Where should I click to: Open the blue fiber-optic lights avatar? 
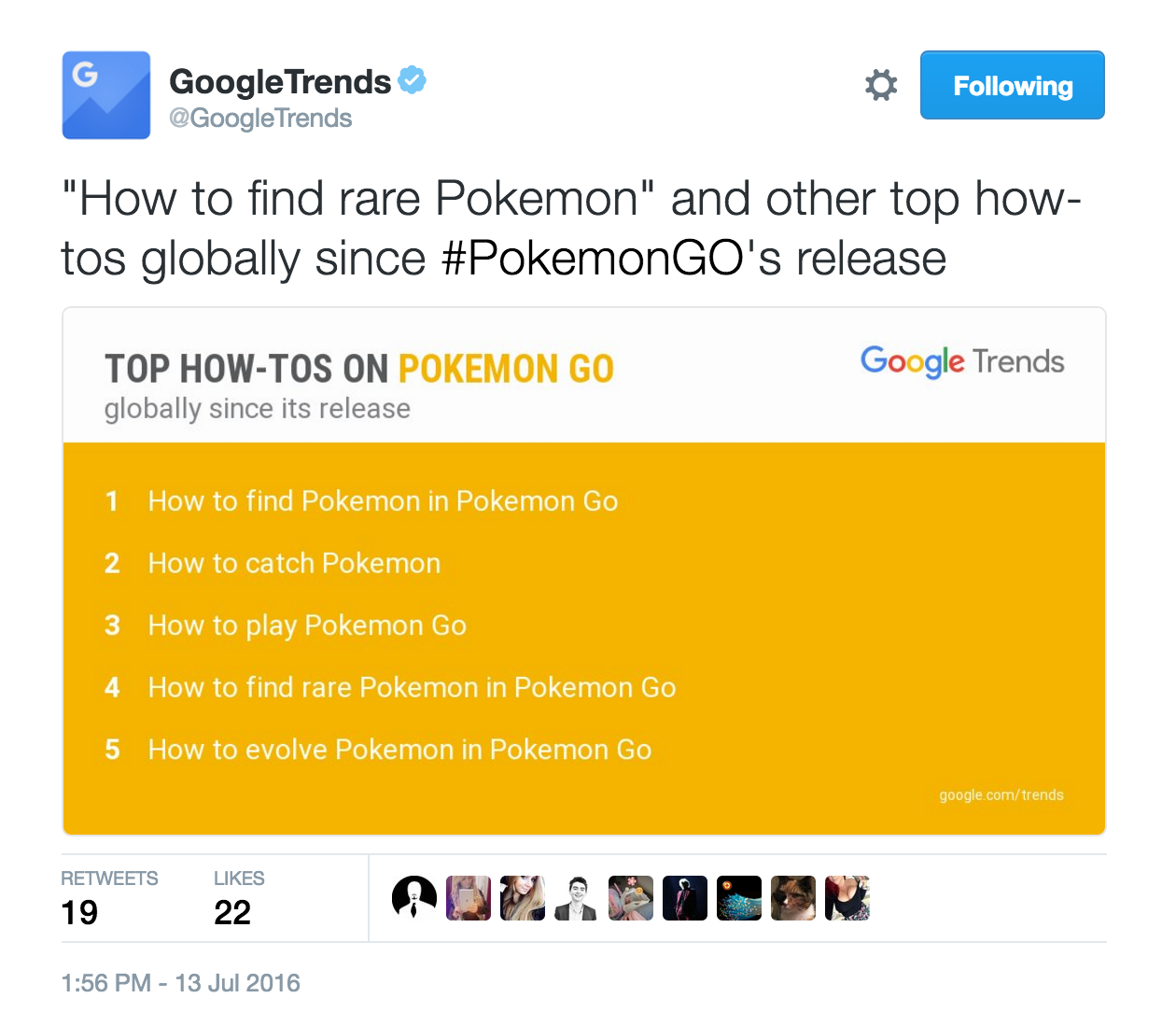[739, 898]
